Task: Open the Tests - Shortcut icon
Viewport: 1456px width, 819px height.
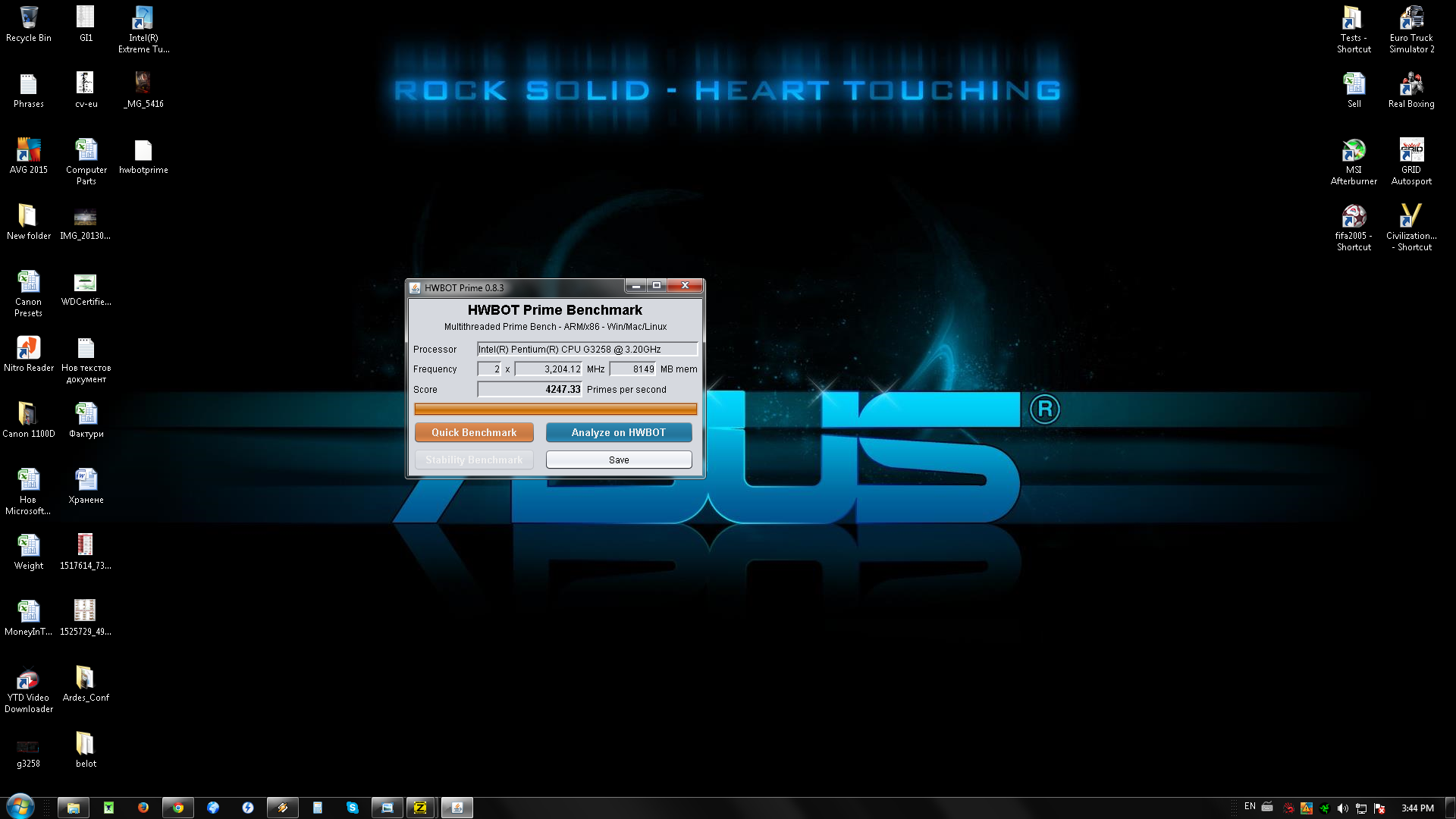Action: pos(1354,30)
